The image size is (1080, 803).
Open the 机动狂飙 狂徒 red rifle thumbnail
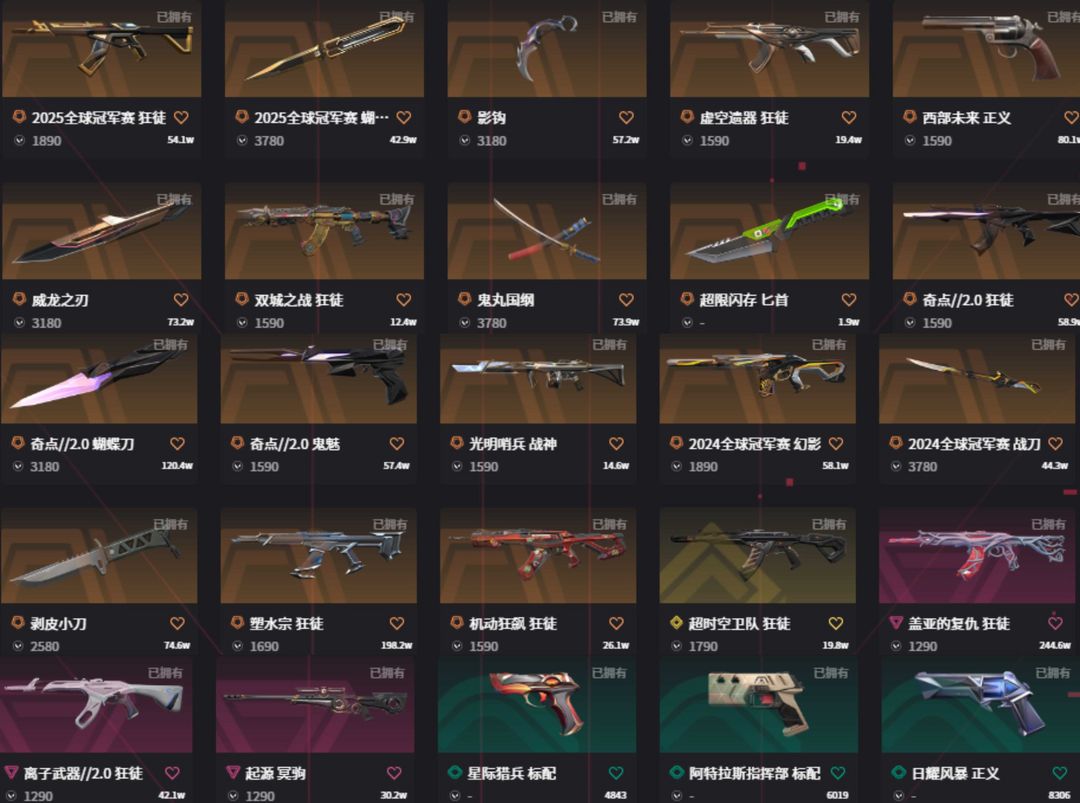pyautogui.click(x=538, y=556)
